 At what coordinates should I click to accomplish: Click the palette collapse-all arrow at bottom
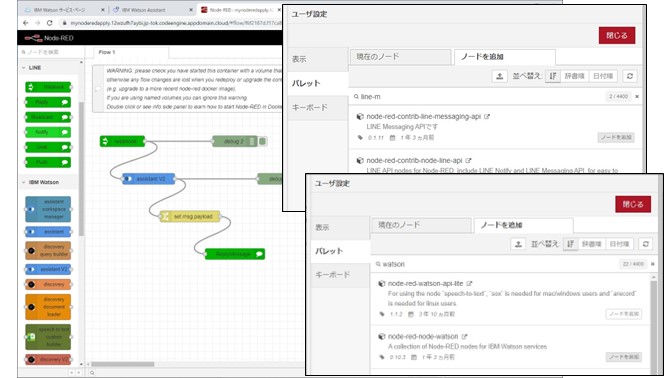tap(72, 373)
